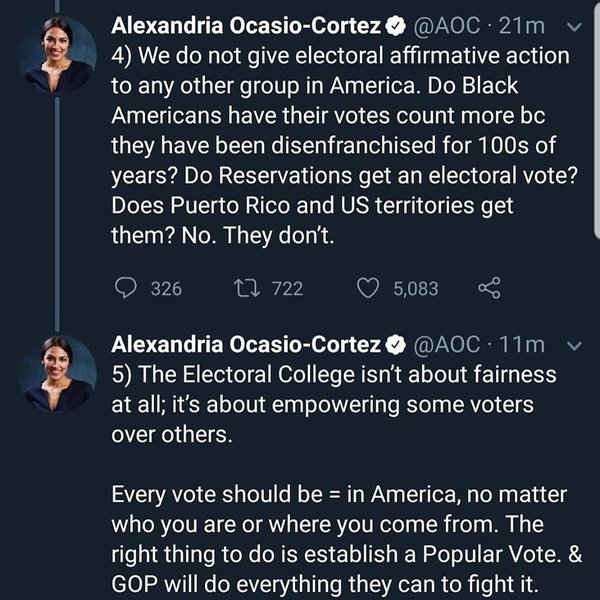Expand the chevron menu on the 11m tweet
The height and width of the screenshot is (600, 600).
[x=574, y=345]
